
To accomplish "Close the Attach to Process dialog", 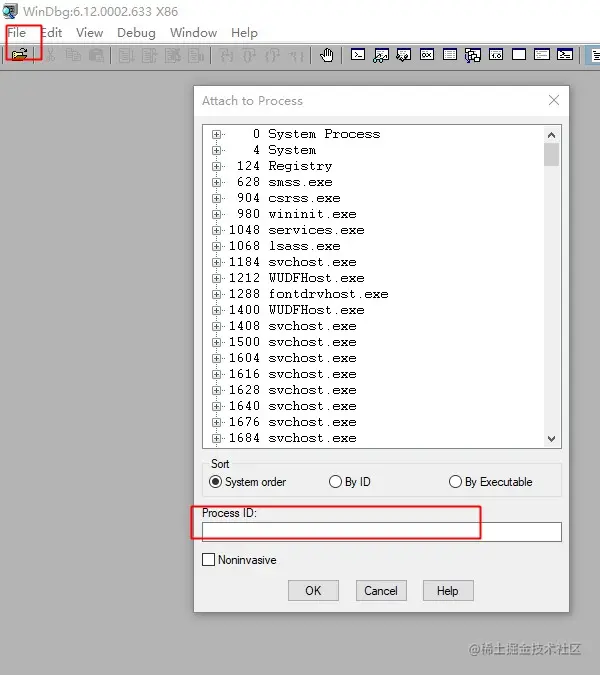I will click(554, 100).
